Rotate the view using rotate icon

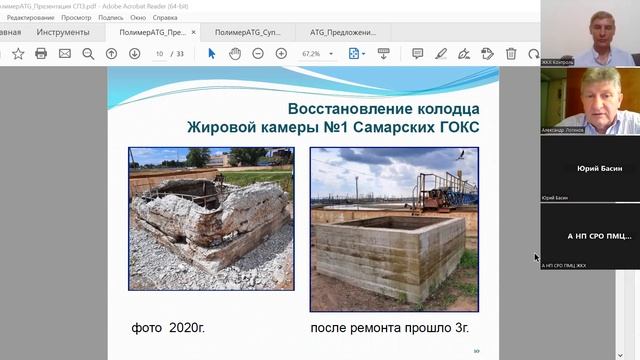[533, 53]
